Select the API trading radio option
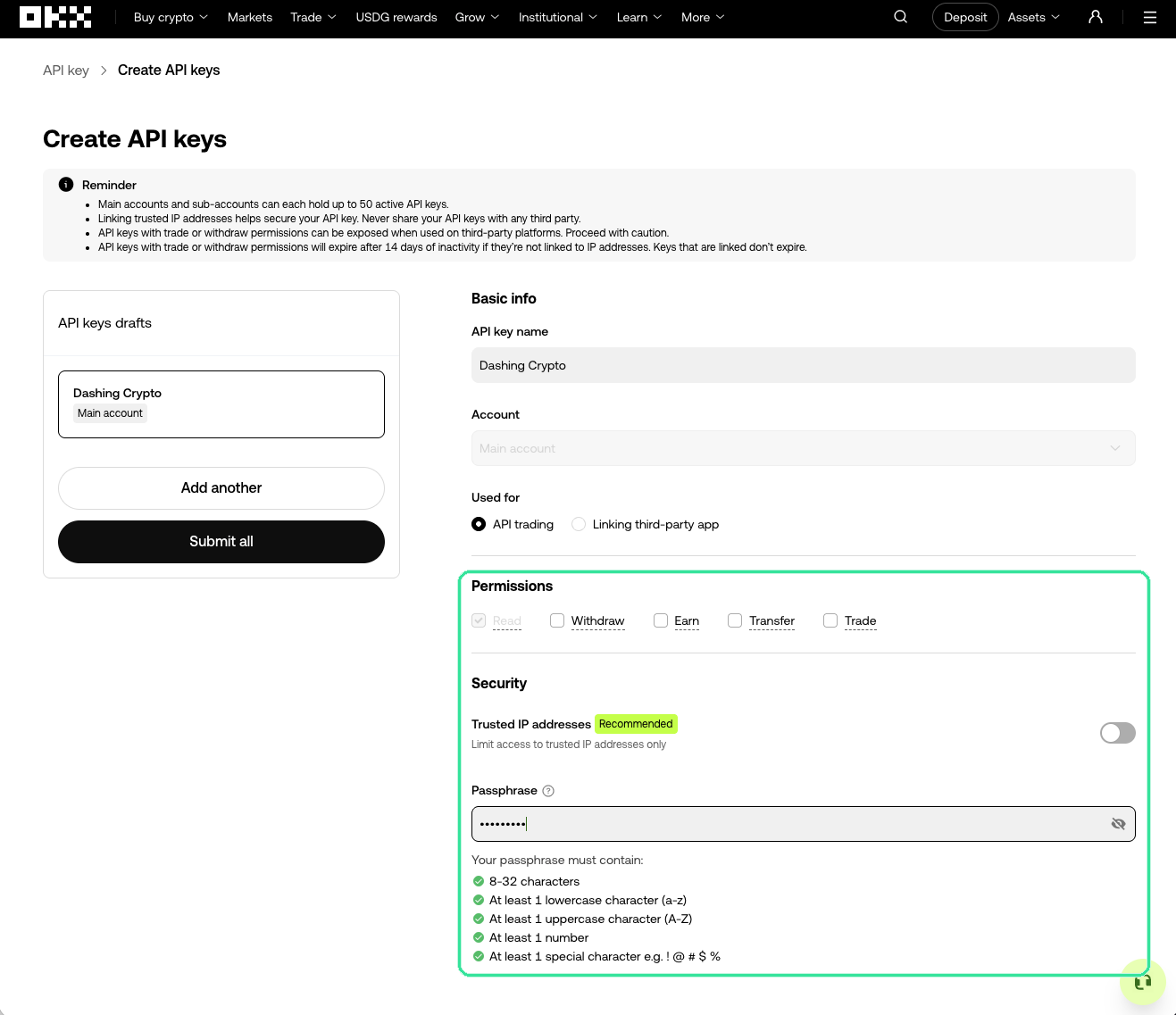The height and width of the screenshot is (1015, 1176). tap(479, 524)
